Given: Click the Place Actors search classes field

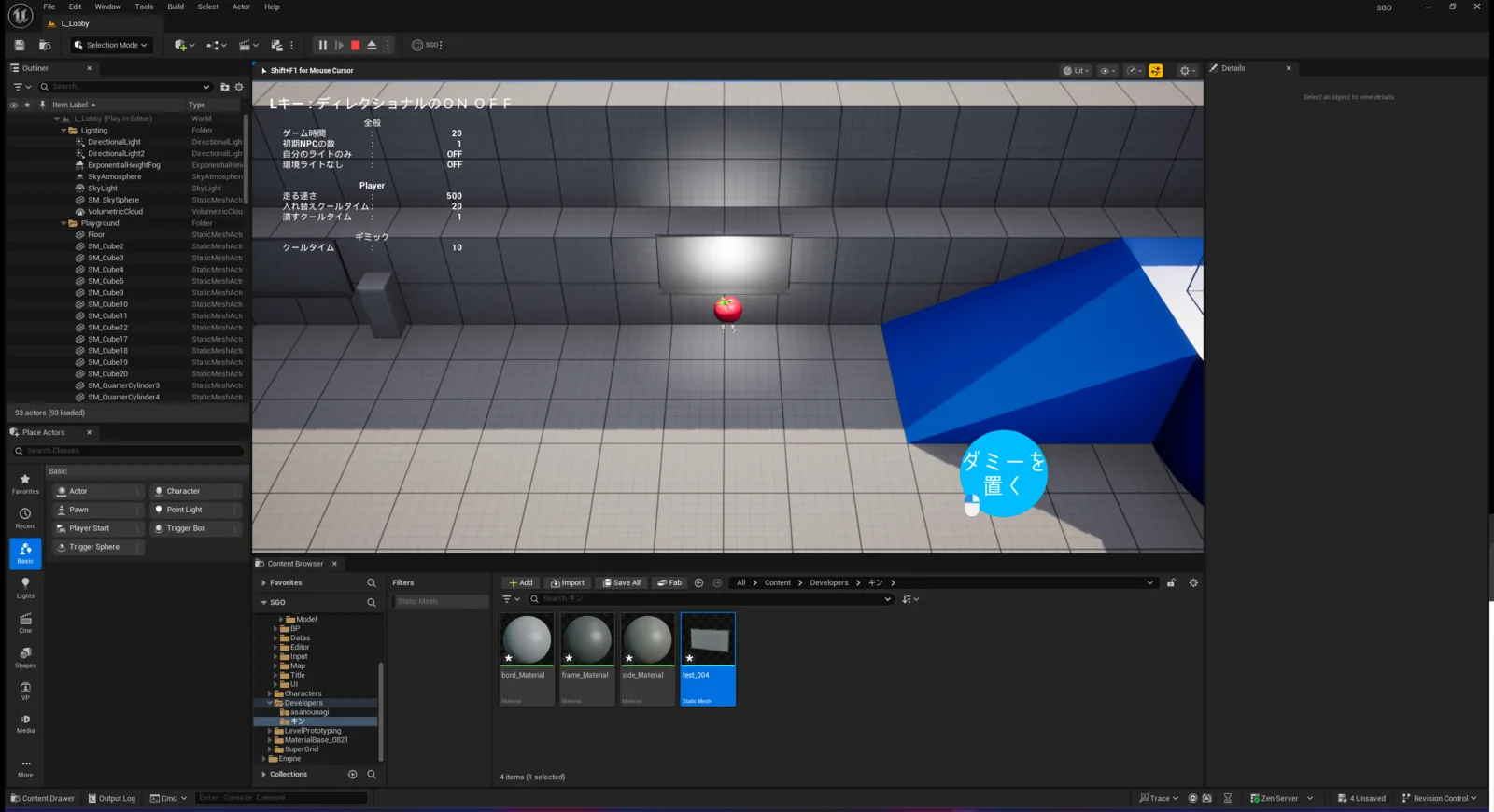Looking at the screenshot, I should (129, 451).
